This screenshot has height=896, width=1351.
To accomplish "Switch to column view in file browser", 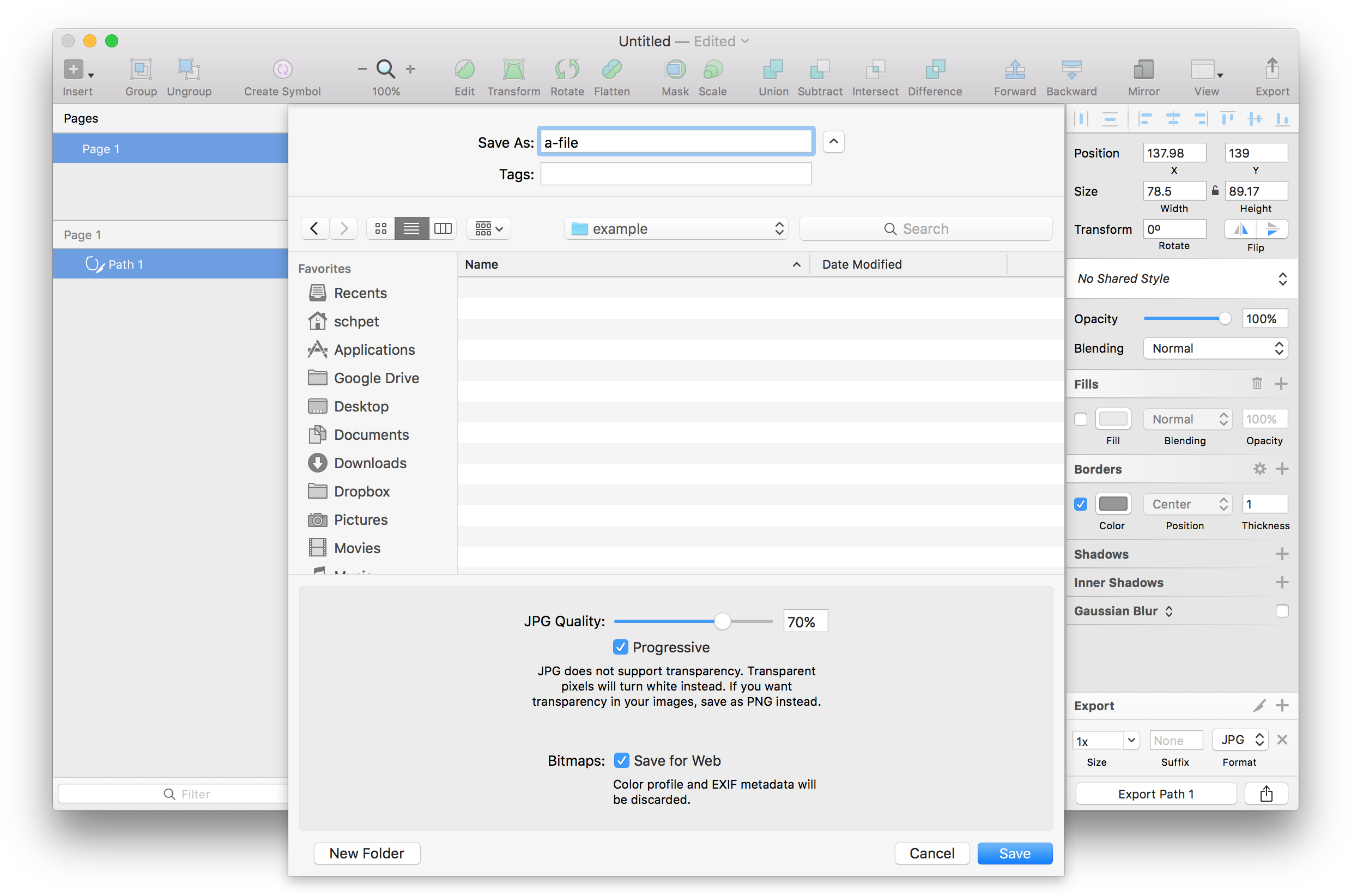I will [443, 228].
